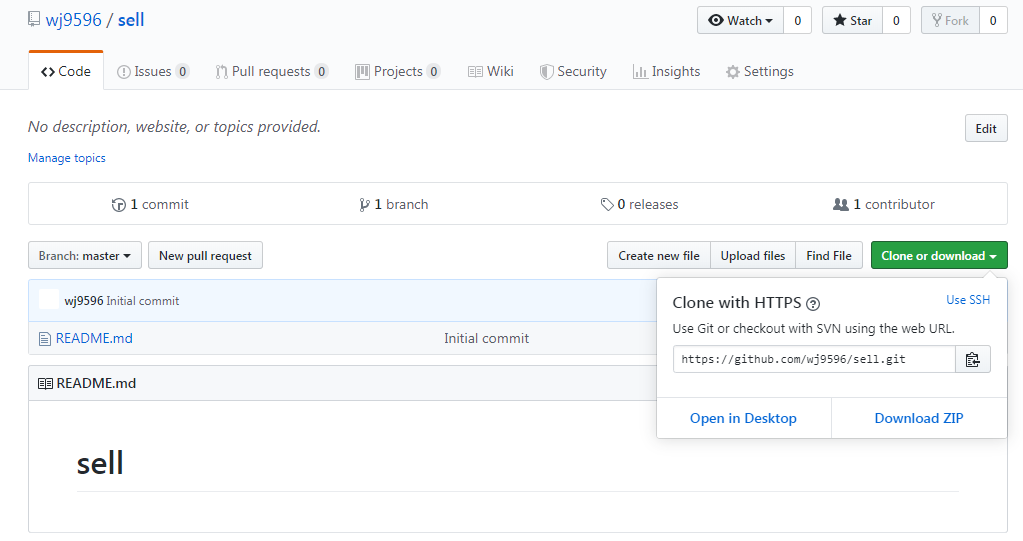Click the Create new file button
The image size is (1023, 541).
[659, 256]
